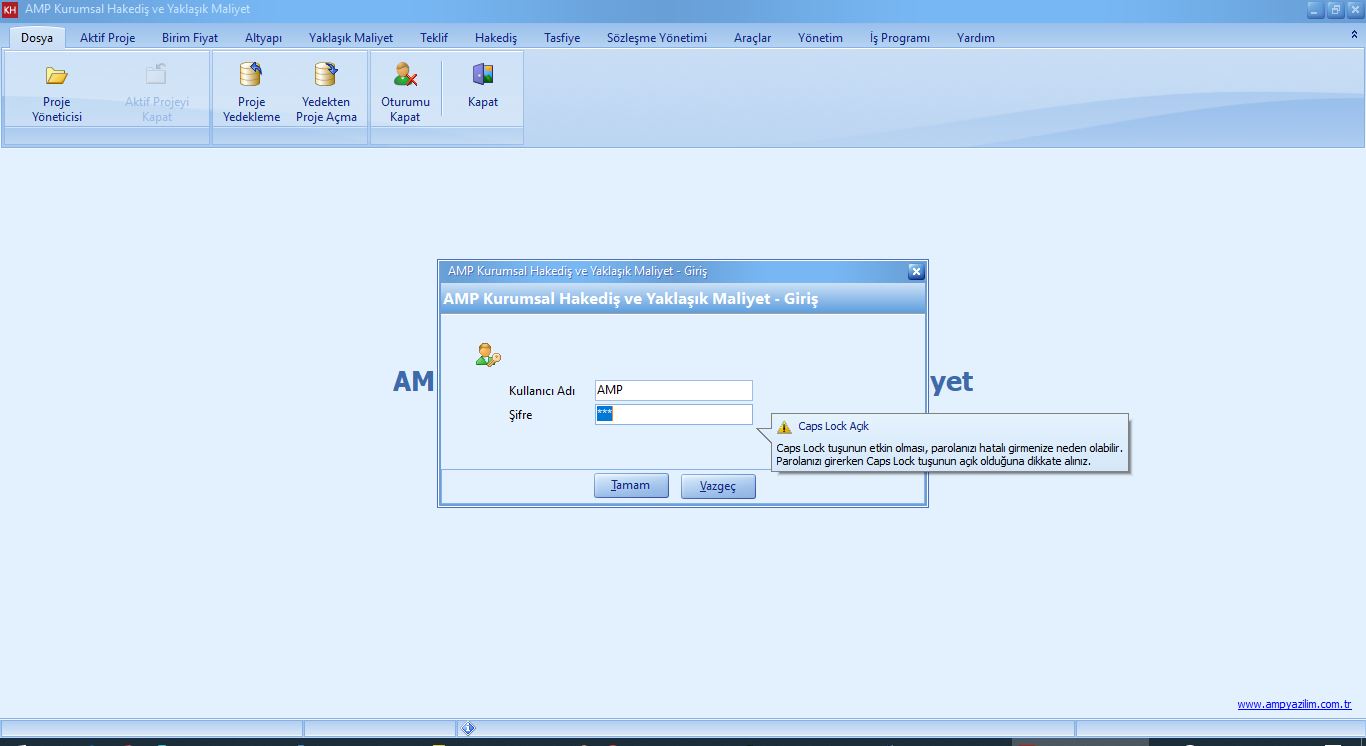Minimize the AMP Kurumsal main window
1366x746 pixels.
click(1315, 9)
